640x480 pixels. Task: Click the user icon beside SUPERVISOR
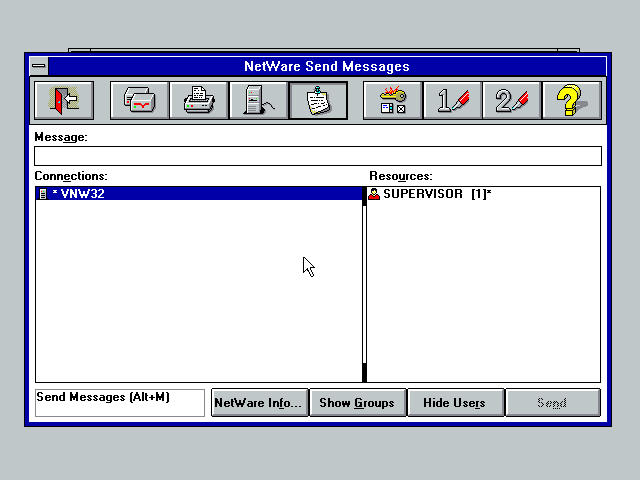pos(374,194)
